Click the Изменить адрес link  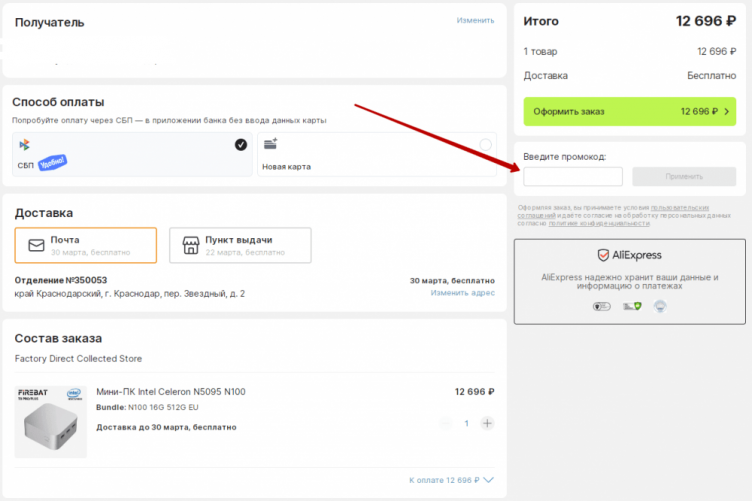(x=462, y=293)
